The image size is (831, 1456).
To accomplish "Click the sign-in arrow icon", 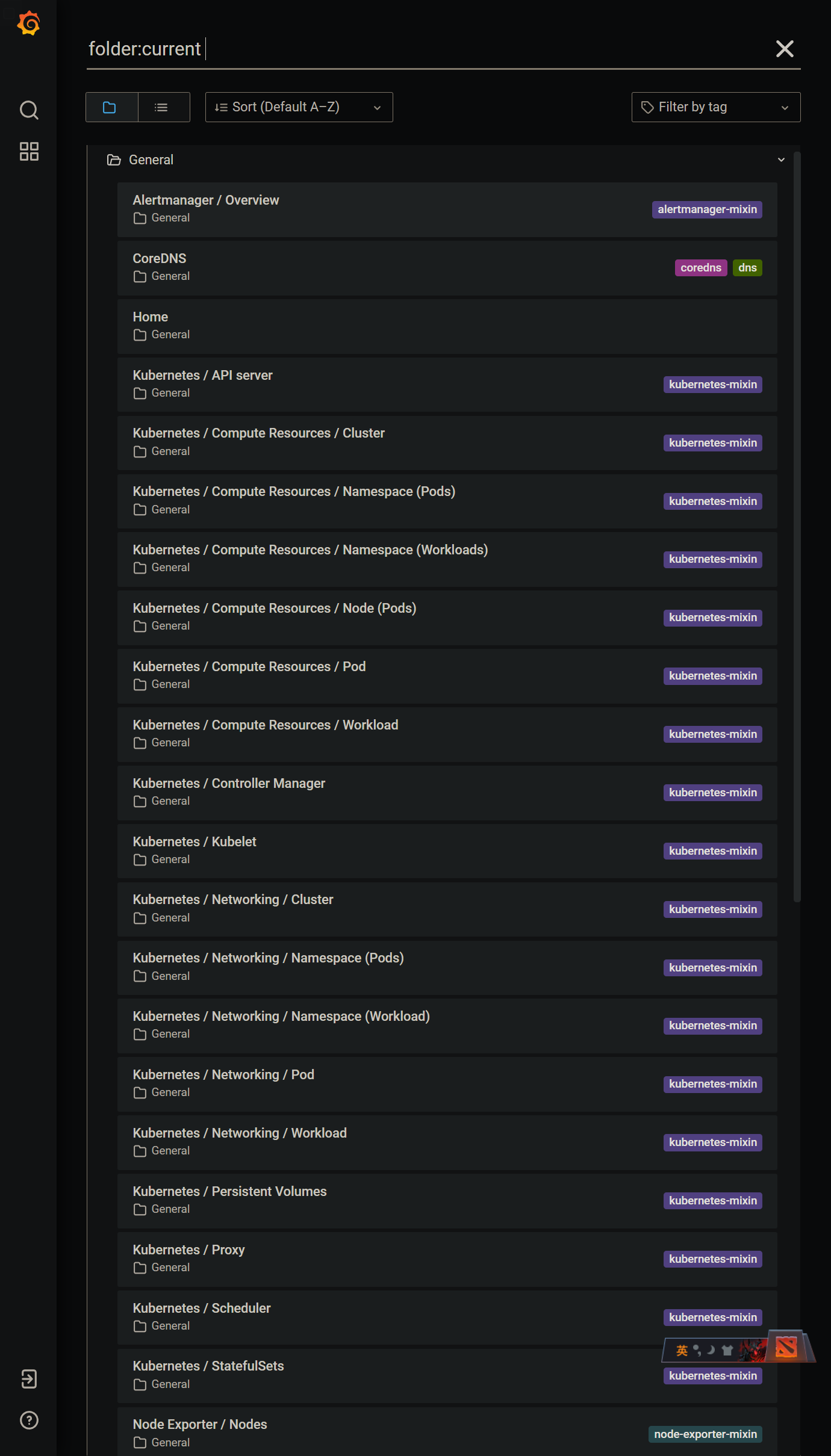I will point(29,1378).
